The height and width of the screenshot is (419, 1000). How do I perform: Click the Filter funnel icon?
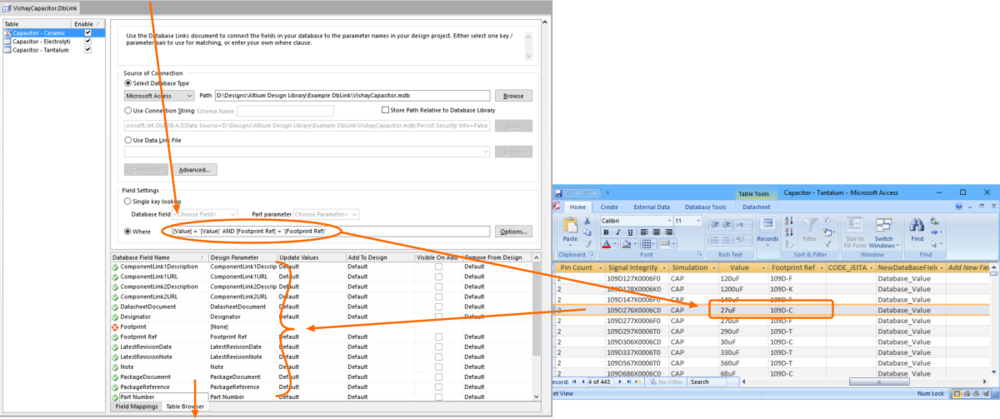point(810,224)
